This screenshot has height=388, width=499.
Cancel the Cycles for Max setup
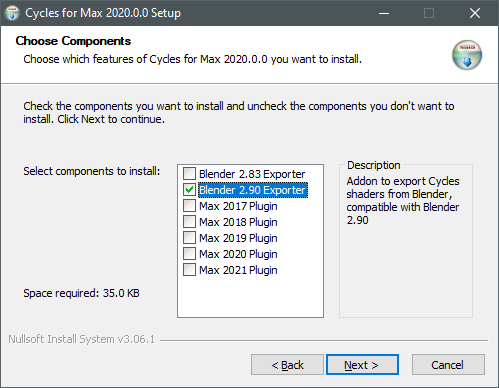click(x=448, y=365)
